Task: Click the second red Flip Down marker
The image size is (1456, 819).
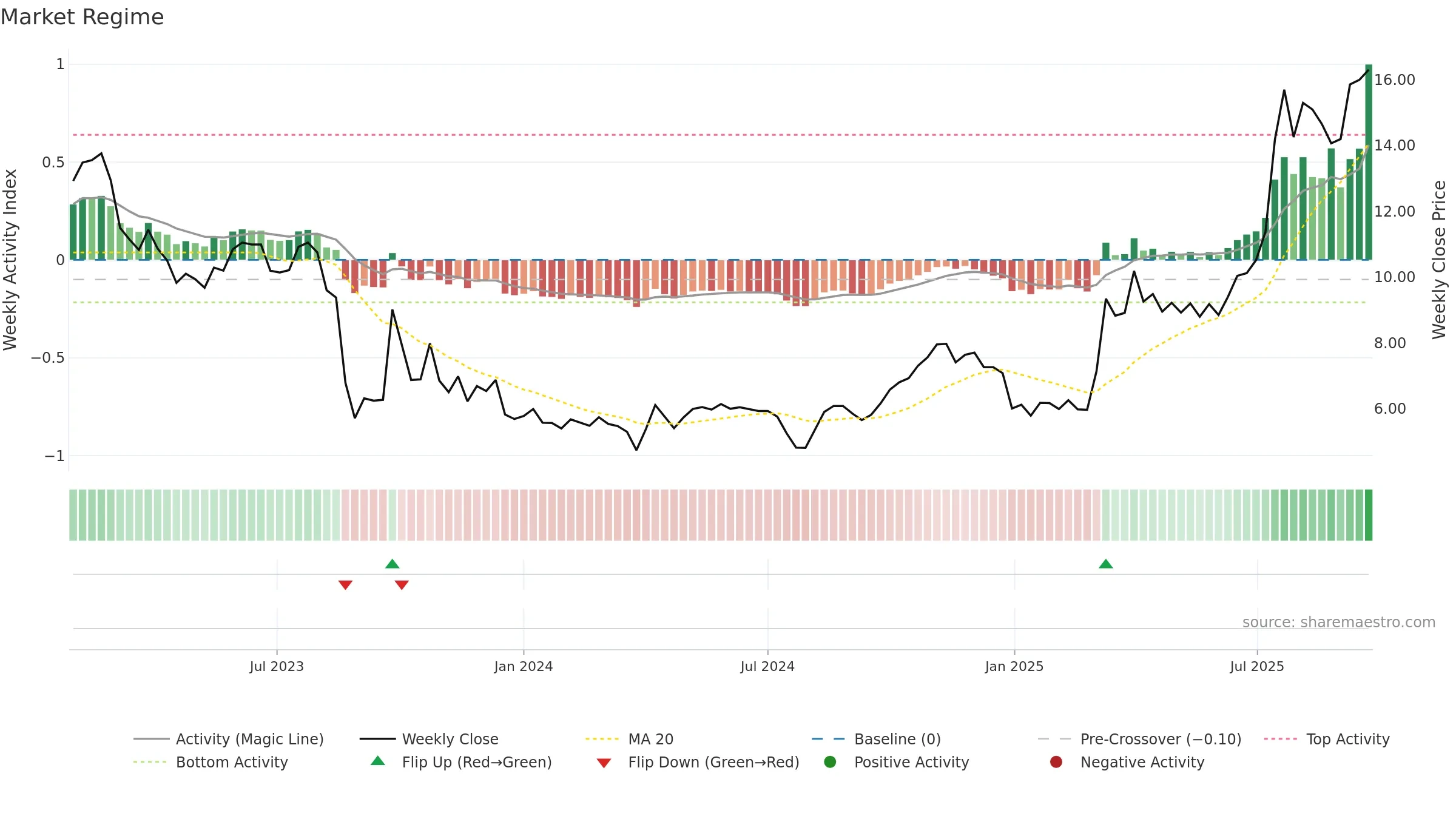Action: 402,585
